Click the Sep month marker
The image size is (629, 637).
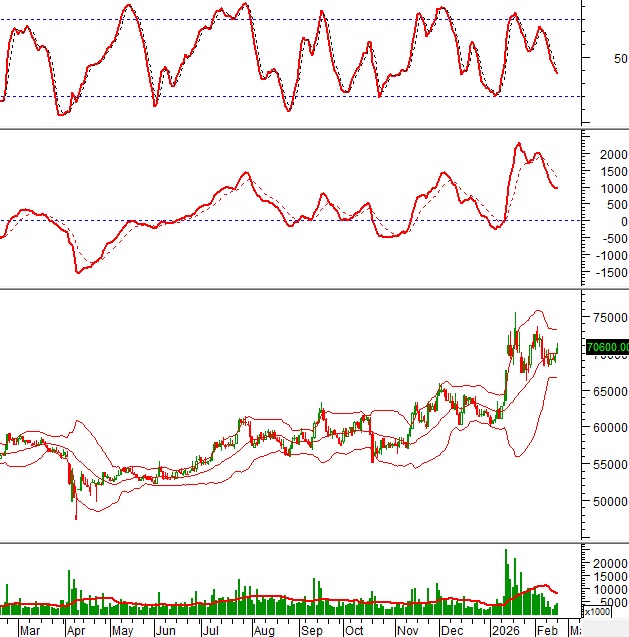click(x=312, y=630)
